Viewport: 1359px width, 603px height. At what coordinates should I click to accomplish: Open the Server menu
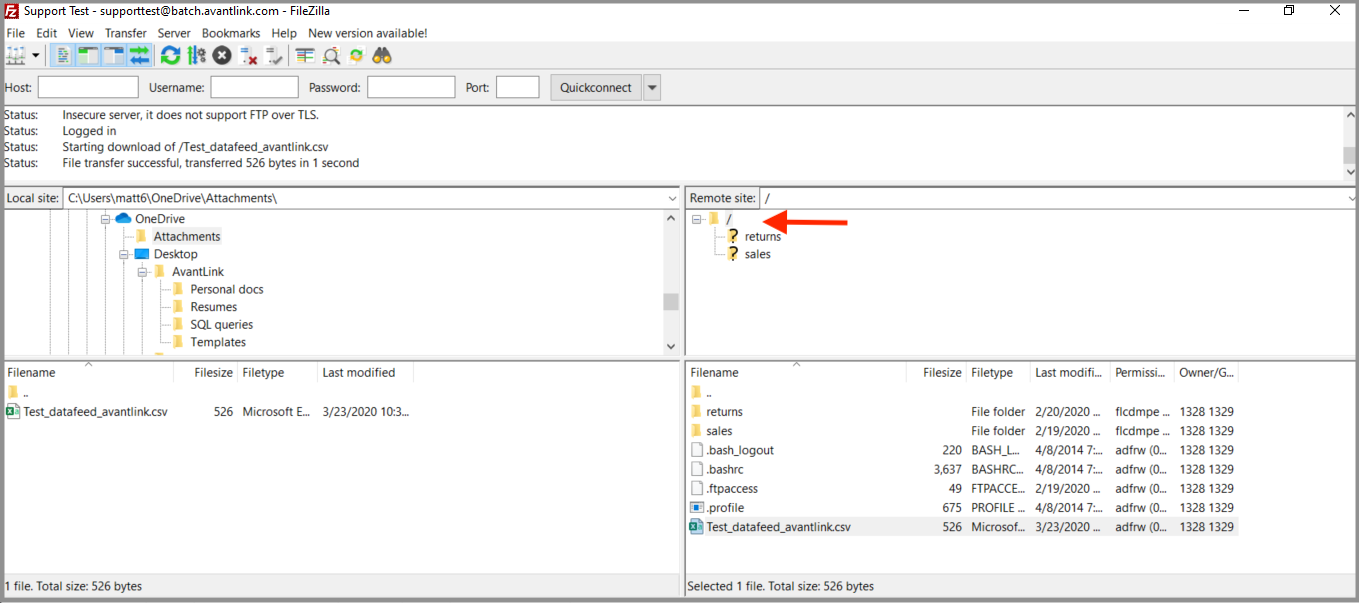(x=174, y=33)
